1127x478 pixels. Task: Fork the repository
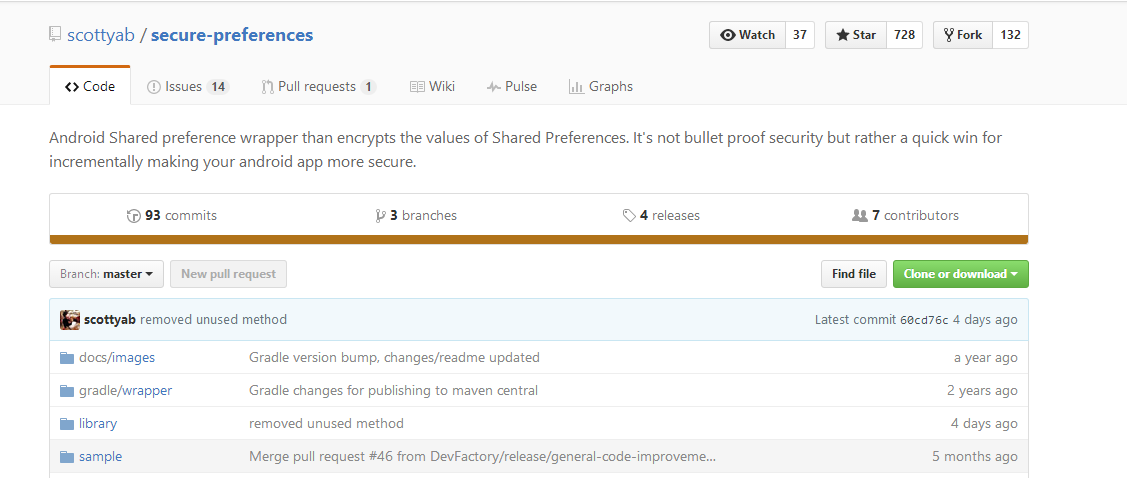click(x=963, y=35)
